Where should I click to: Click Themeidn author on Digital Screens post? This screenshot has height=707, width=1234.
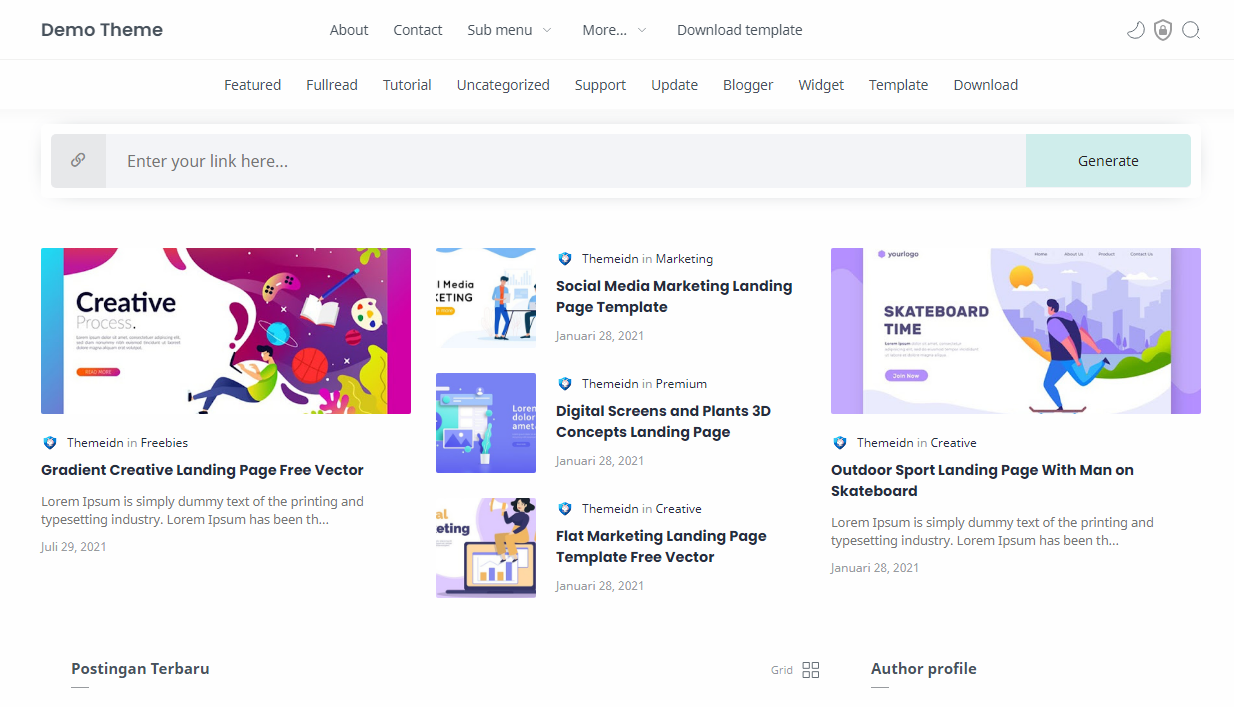(x=610, y=383)
